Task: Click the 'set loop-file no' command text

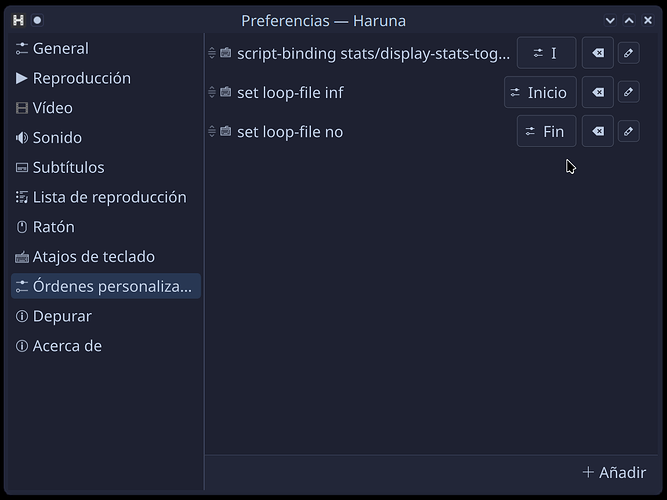Action: point(290,132)
